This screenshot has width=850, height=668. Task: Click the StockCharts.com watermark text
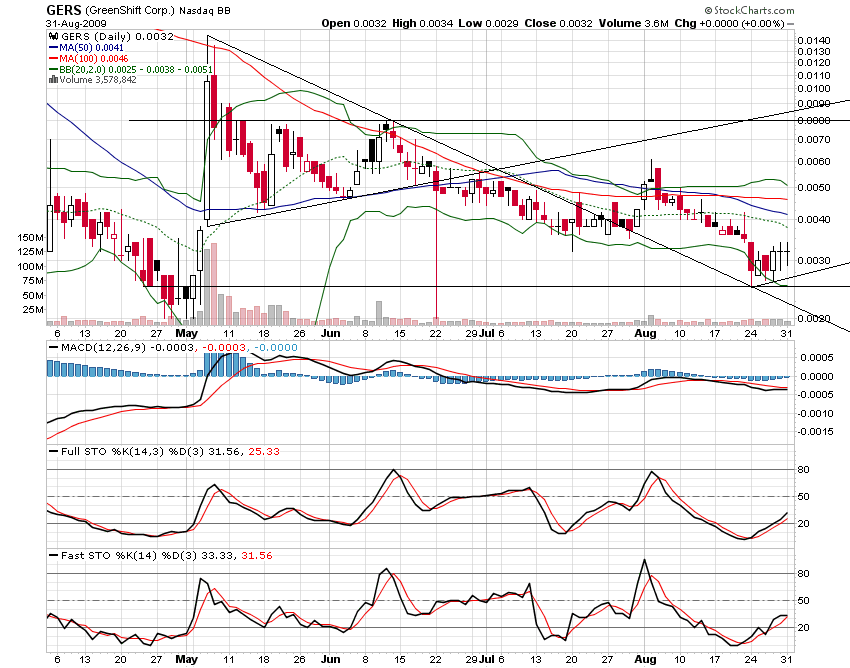tap(750, 10)
